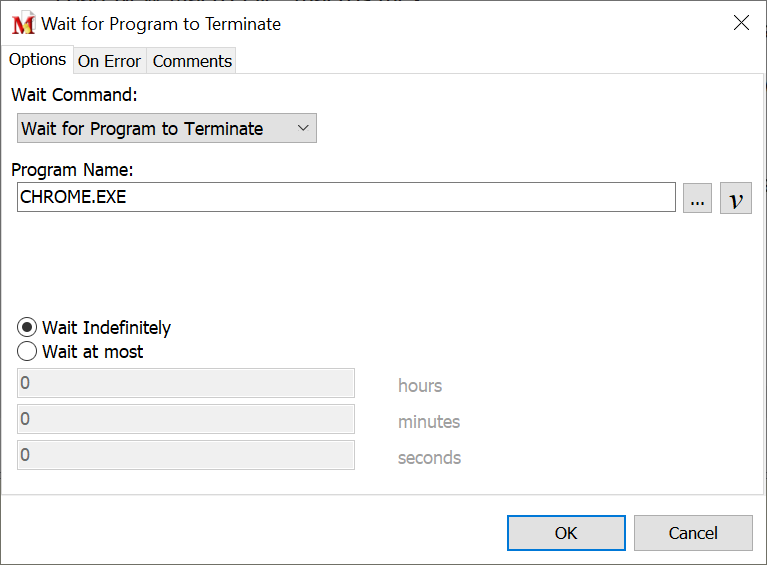
Task: Click the browse "..." button for program
Action: point(698,198)
